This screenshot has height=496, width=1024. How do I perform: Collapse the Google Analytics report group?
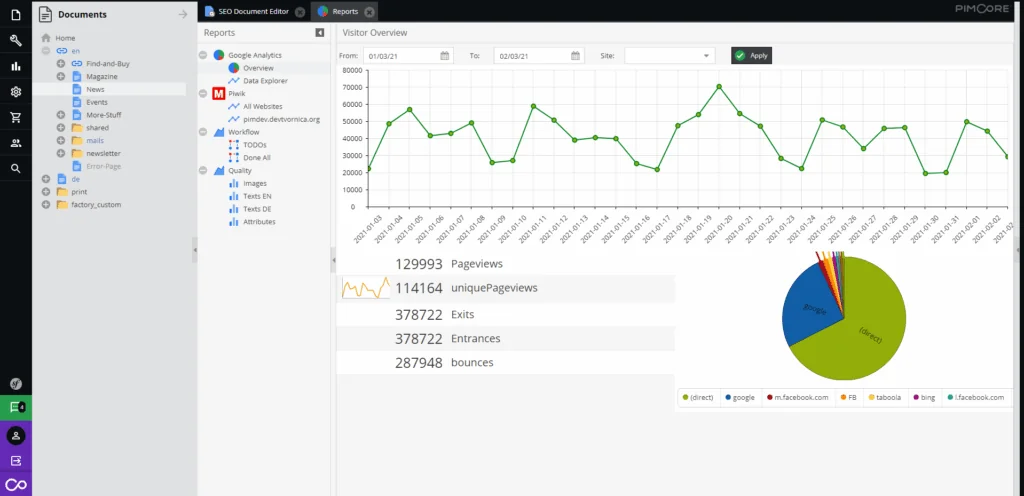point(202,55)
